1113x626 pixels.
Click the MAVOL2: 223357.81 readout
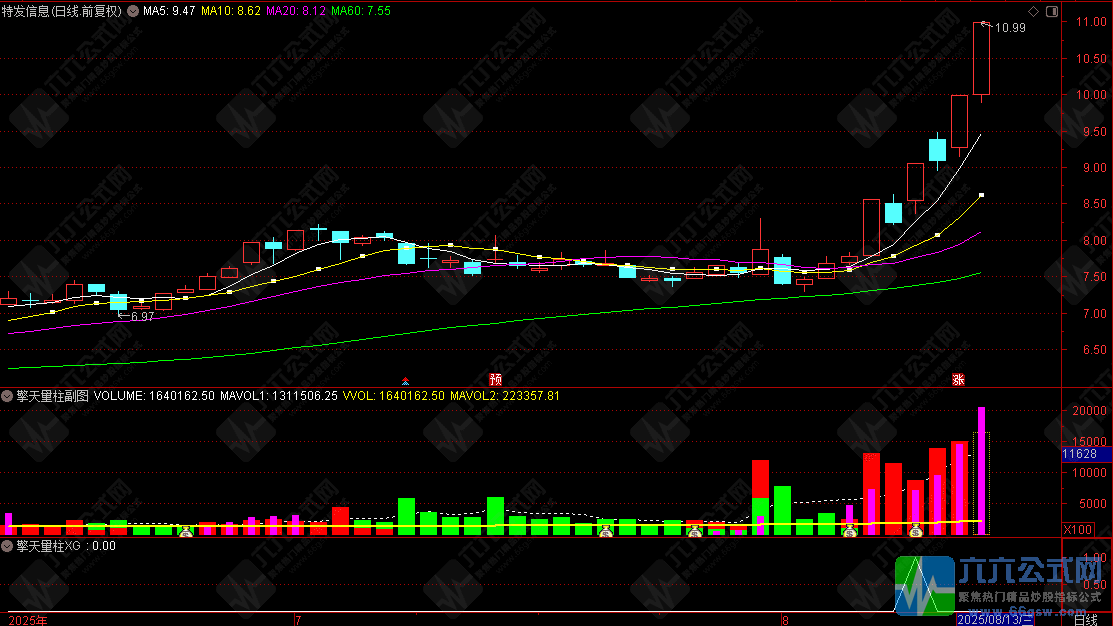(505, 396)
